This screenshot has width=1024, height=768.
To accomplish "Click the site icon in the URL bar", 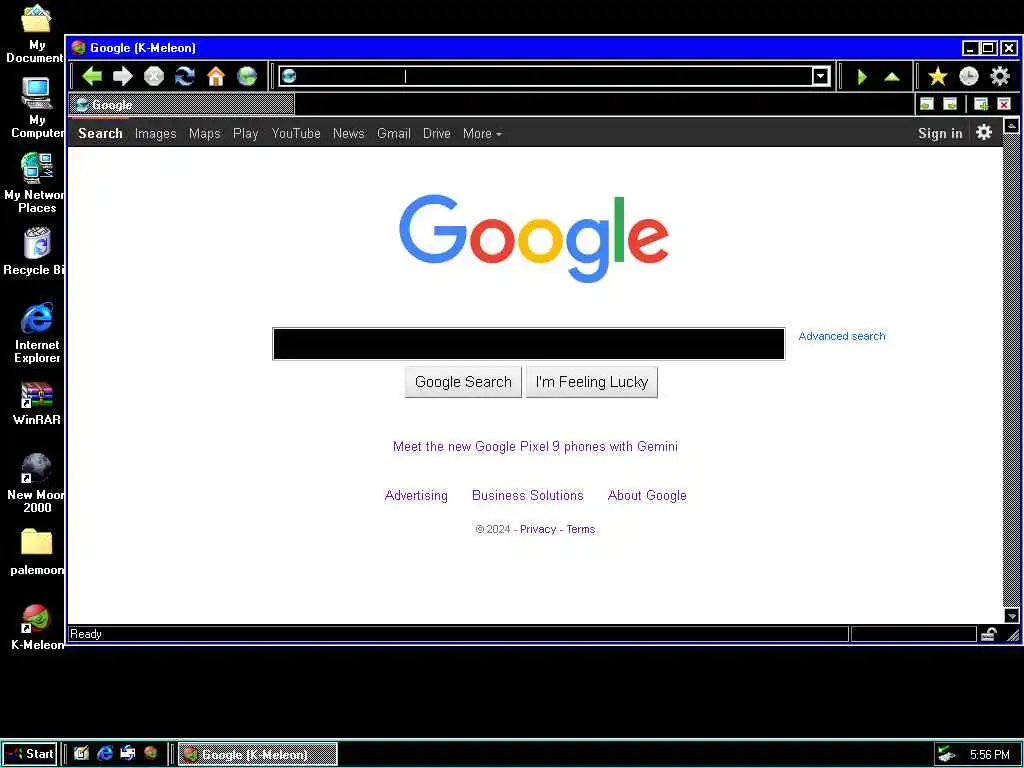I will tap(289, 76).
